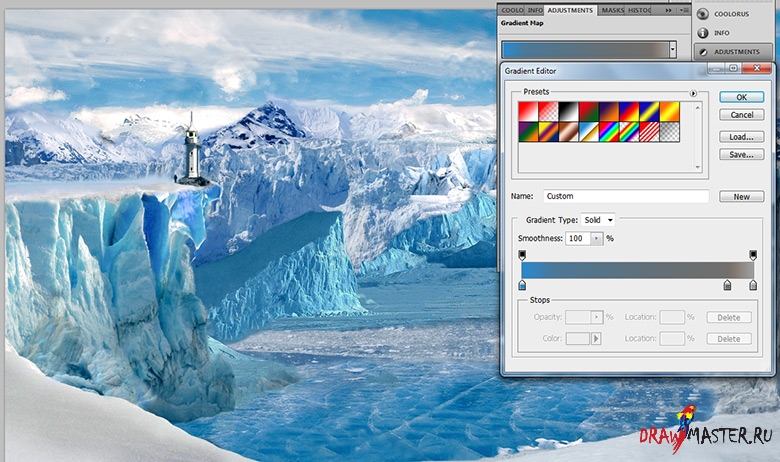Open the Gradient Map picker dropdown

(673, 48)
